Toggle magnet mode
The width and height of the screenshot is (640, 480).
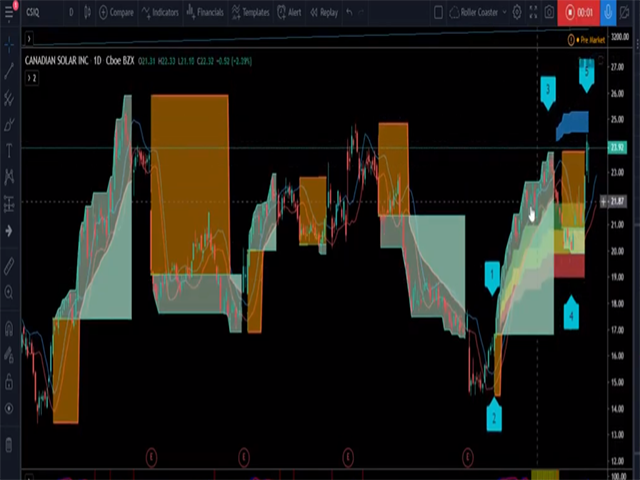coord(9,328)
